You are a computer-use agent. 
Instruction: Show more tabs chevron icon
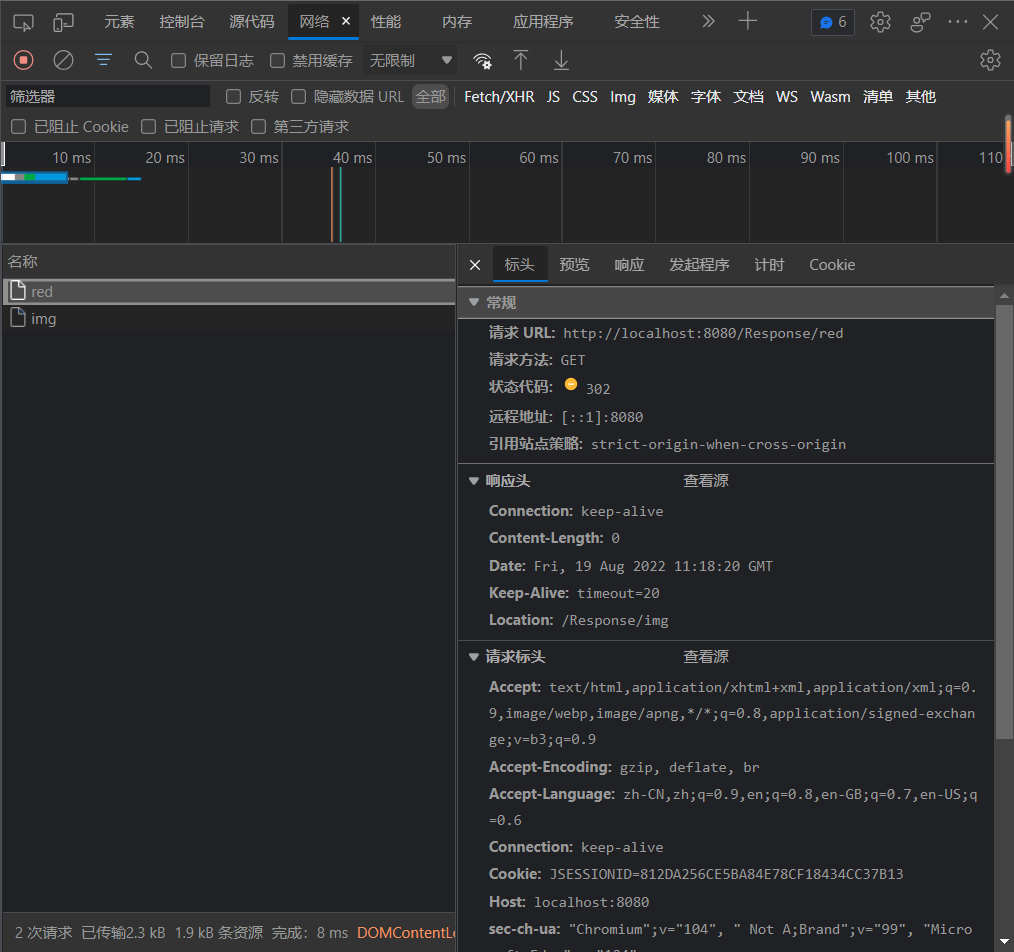pos(709,21)
